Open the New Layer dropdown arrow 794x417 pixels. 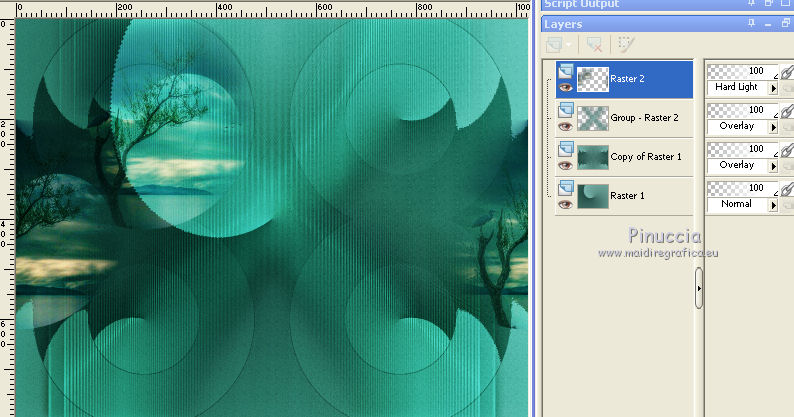(569, 45)
